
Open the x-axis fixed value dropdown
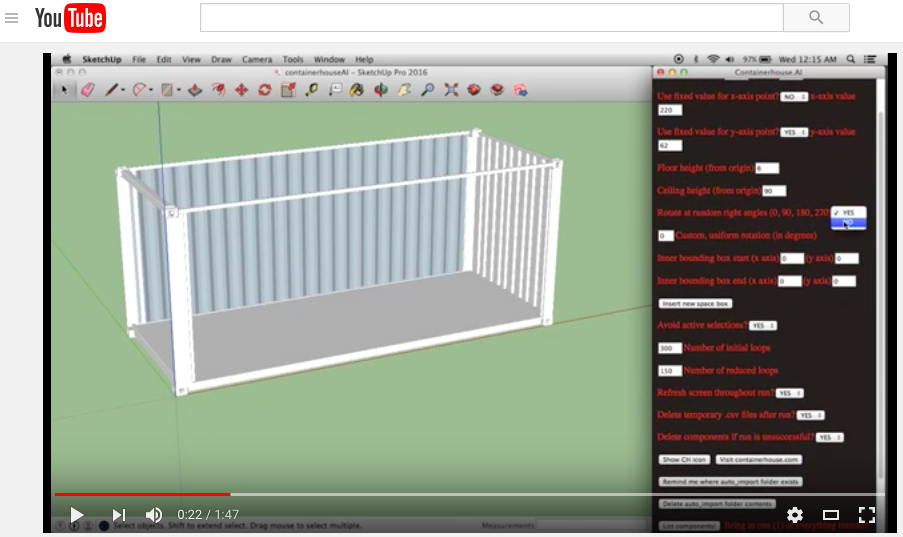tap(794, 97)
